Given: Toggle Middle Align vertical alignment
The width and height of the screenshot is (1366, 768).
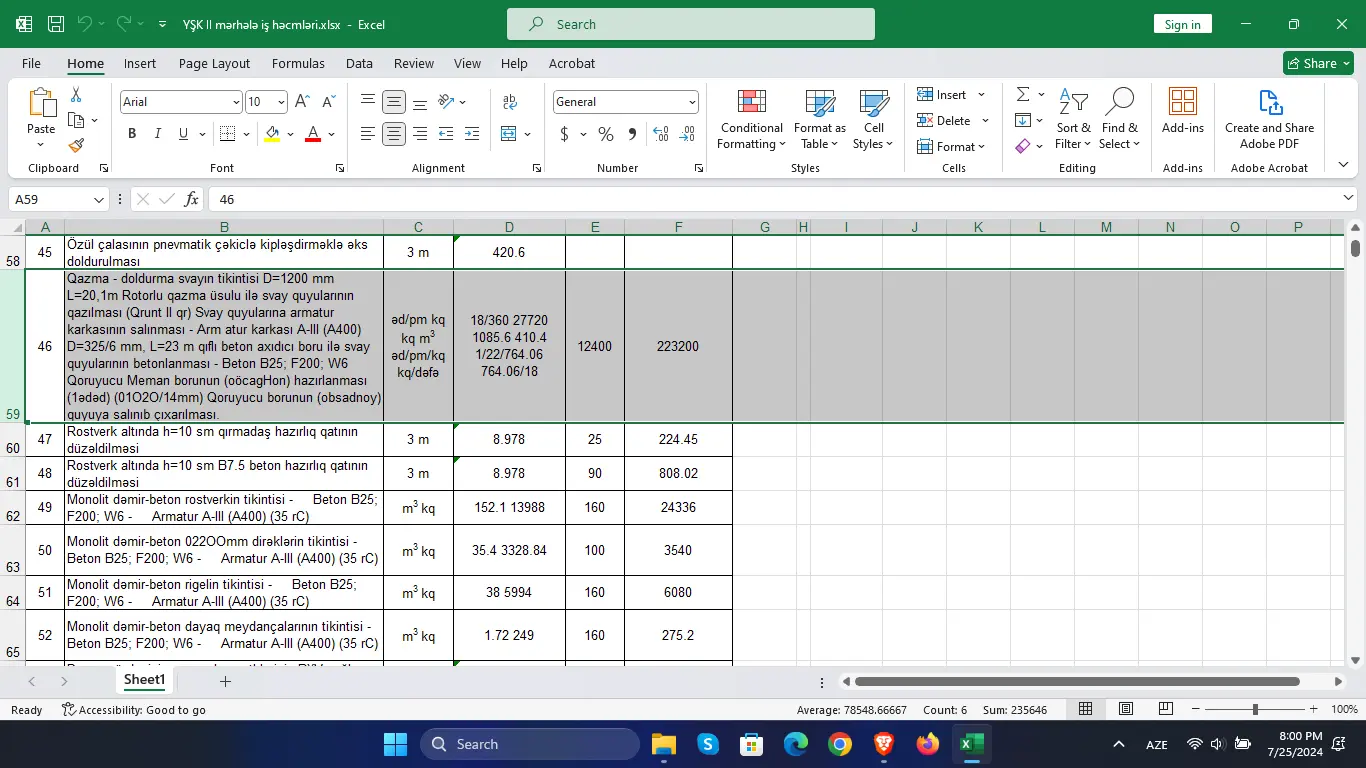Looking at the screenshot, I should tap(394, 102).
